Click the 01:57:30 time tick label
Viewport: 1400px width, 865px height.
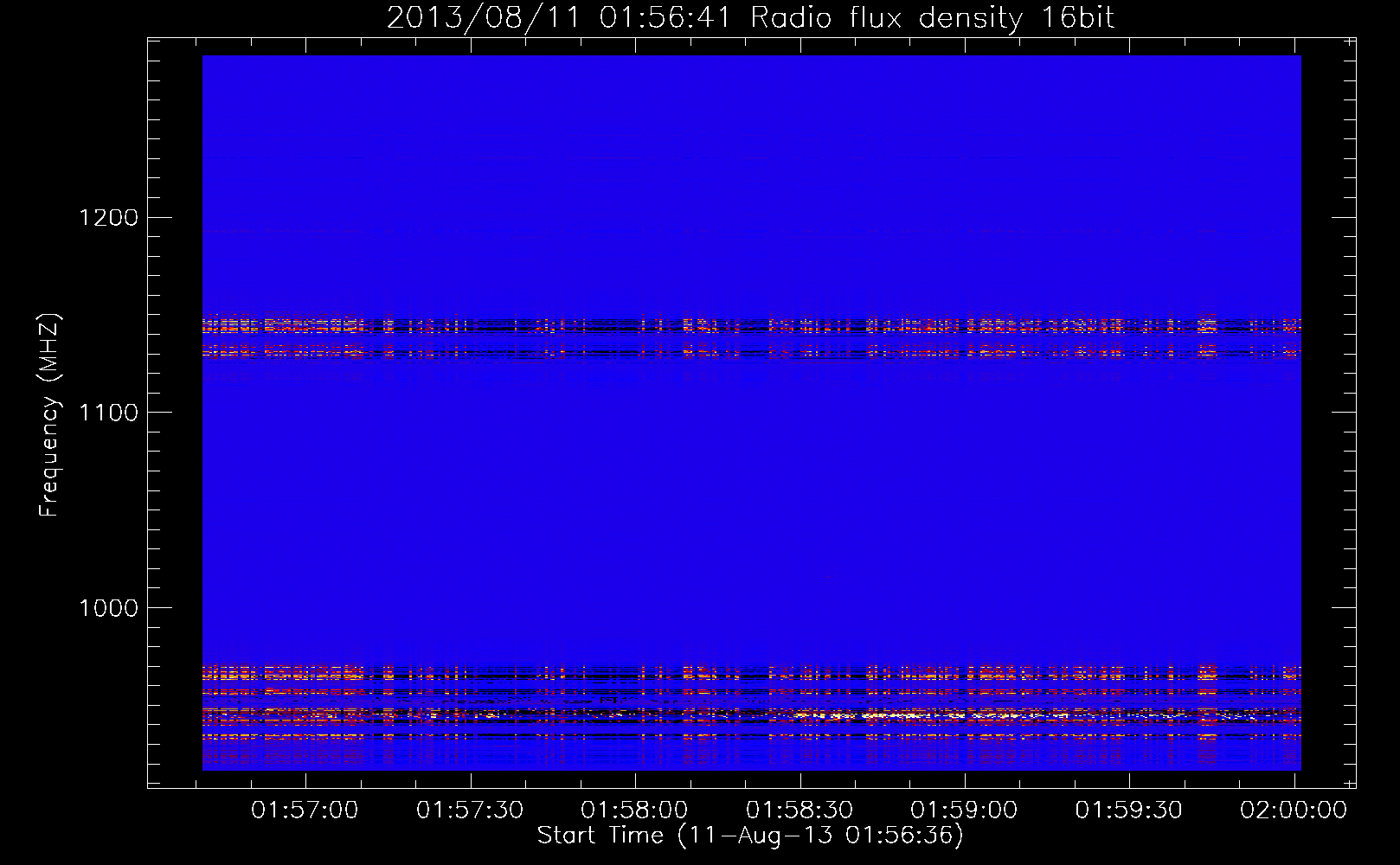(470, 811)
